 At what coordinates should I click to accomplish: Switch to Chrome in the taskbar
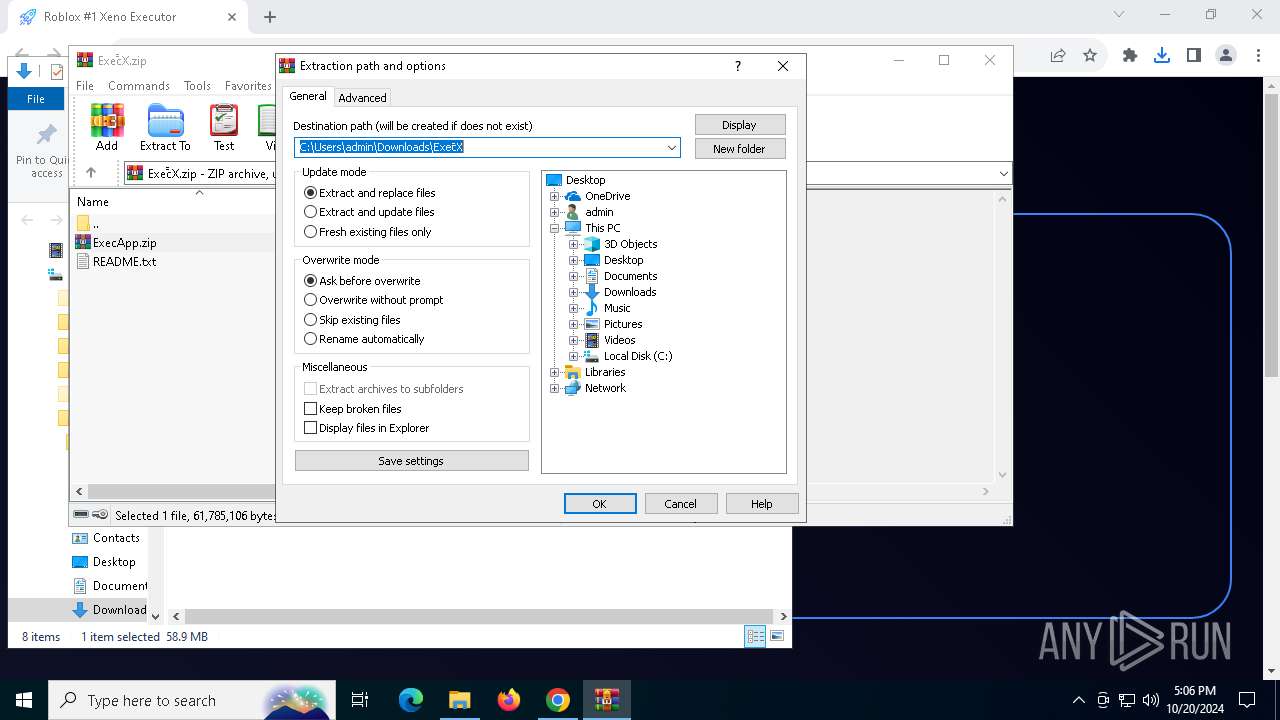point(558,700)
